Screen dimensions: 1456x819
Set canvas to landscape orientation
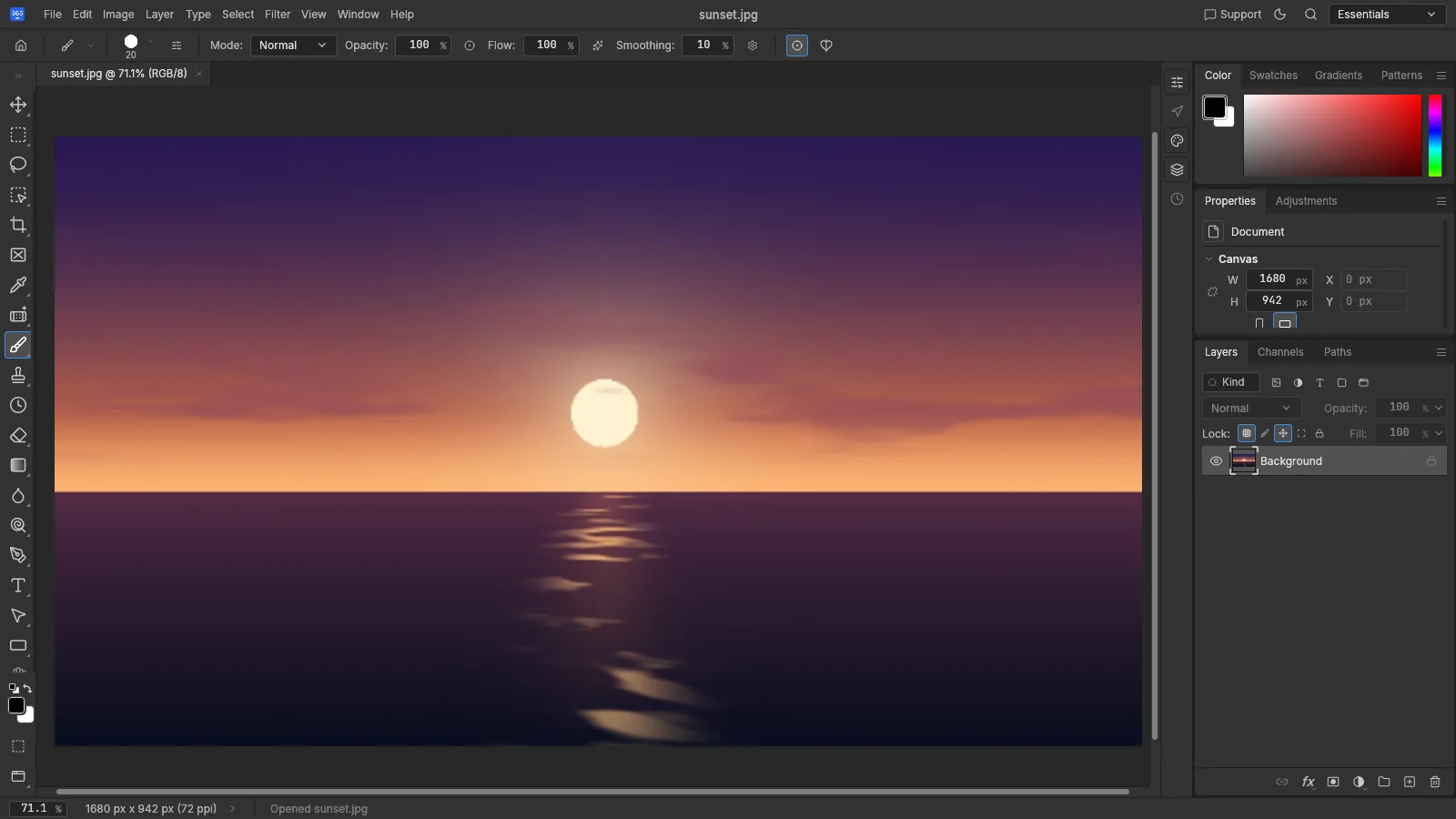(x=1285, y=322)
